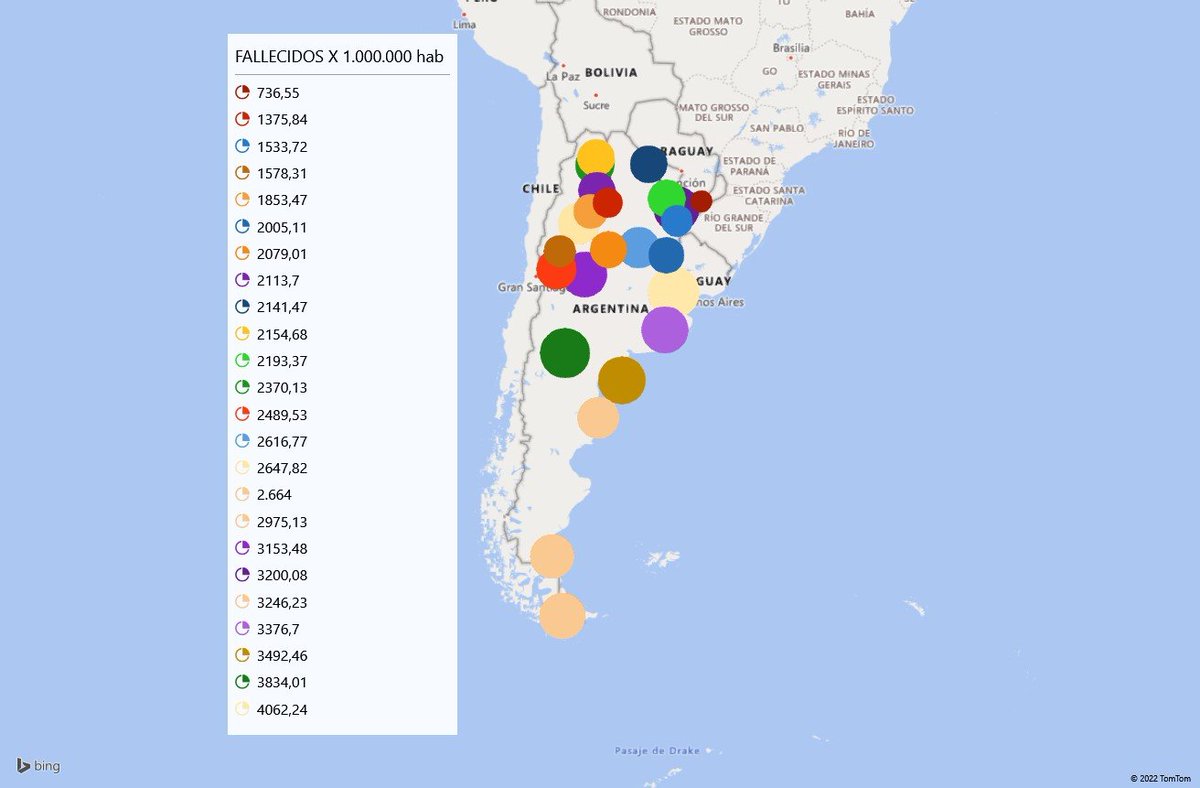Select legend entry 2.664

pos(274,495)
